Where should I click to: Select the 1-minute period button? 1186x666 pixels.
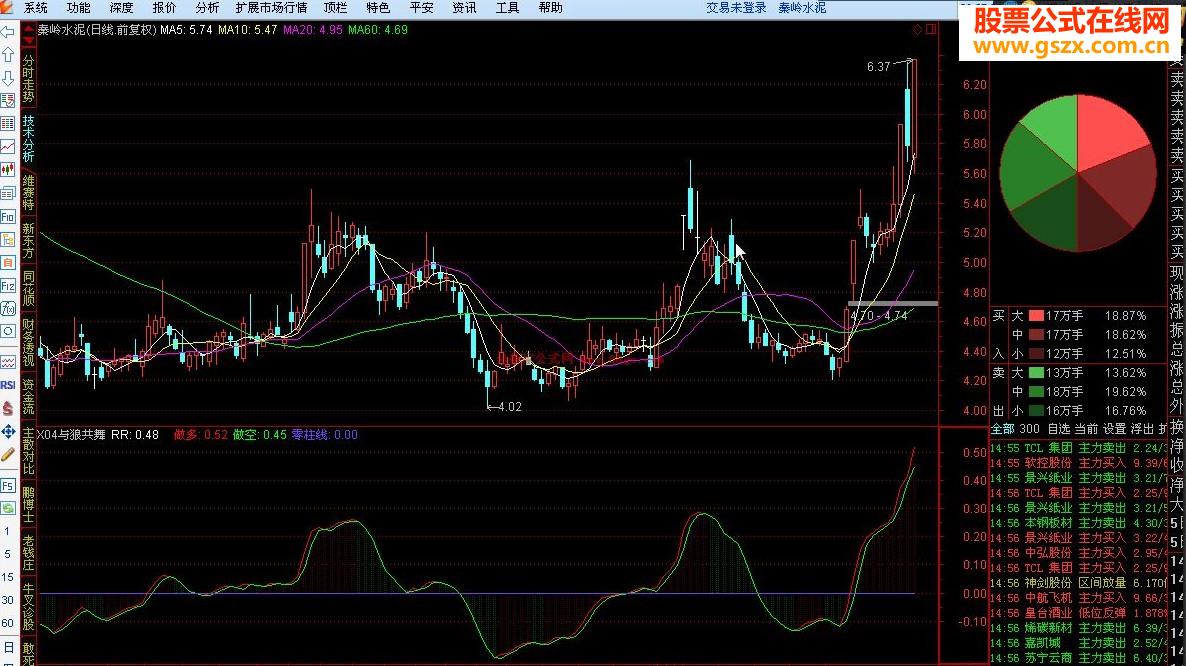pyautogui.click(x=8, y=531)
